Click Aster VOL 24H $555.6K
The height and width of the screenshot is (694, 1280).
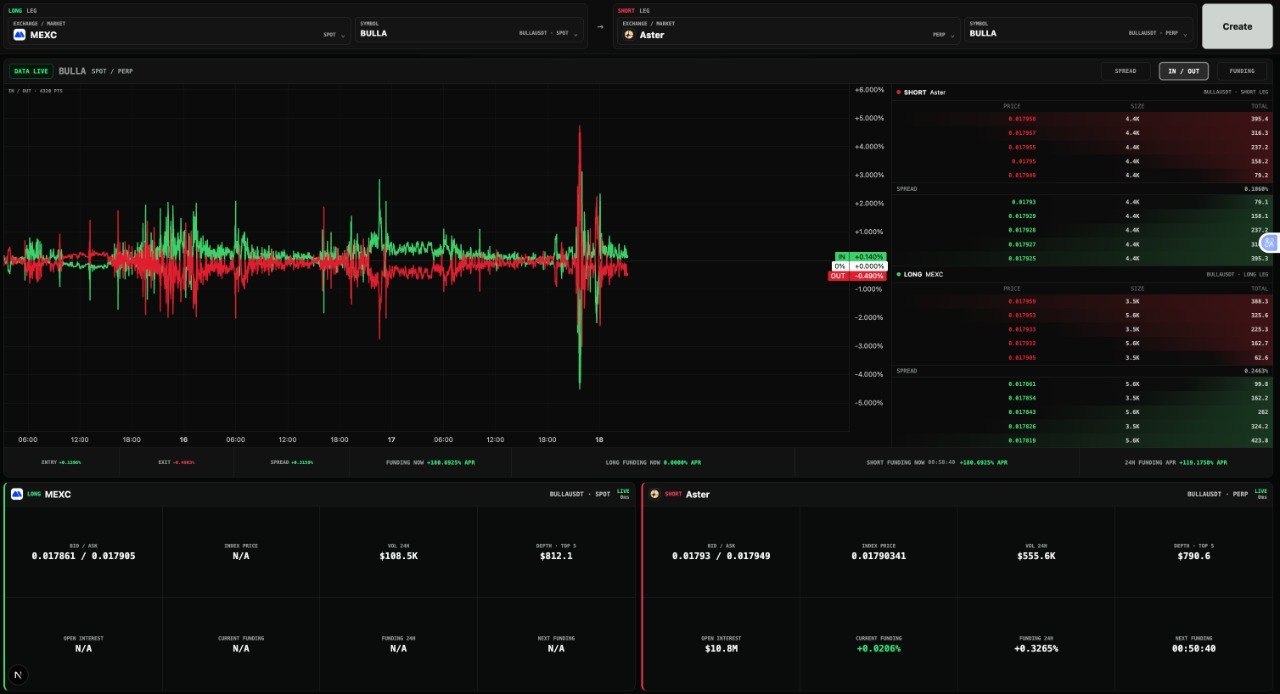1036,555
